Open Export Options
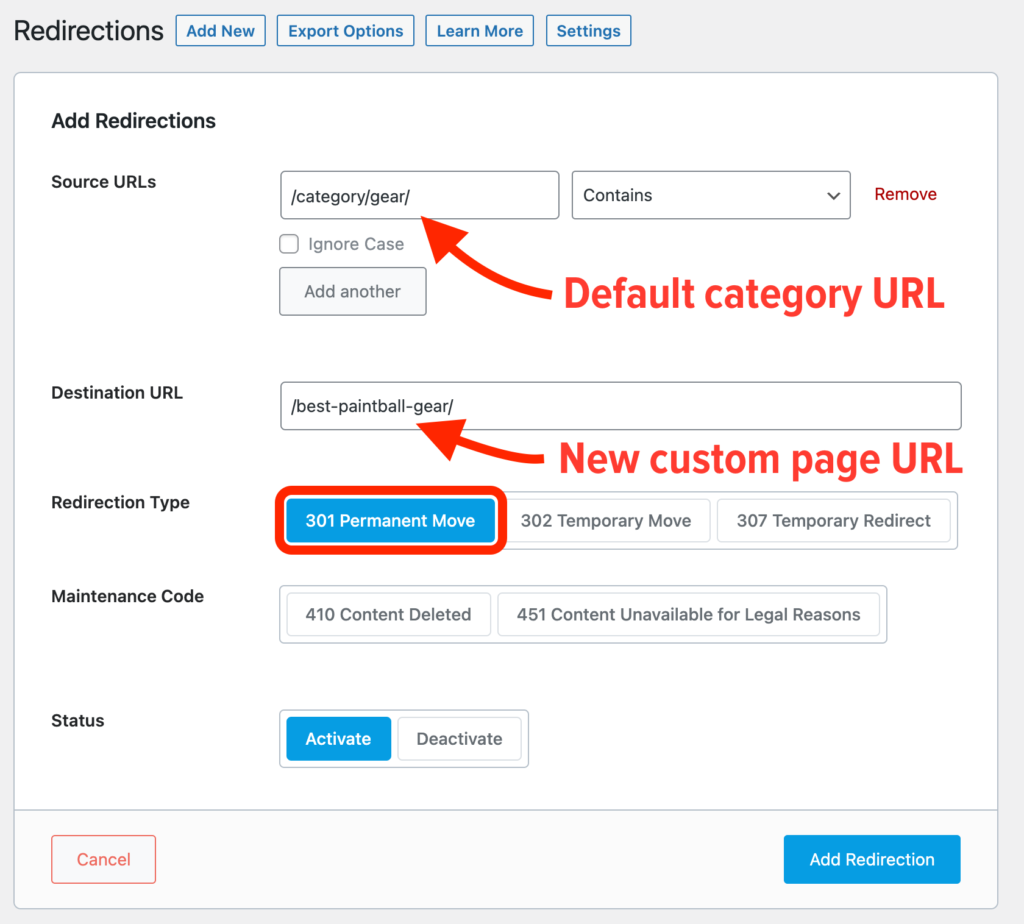 coord(345,31)
